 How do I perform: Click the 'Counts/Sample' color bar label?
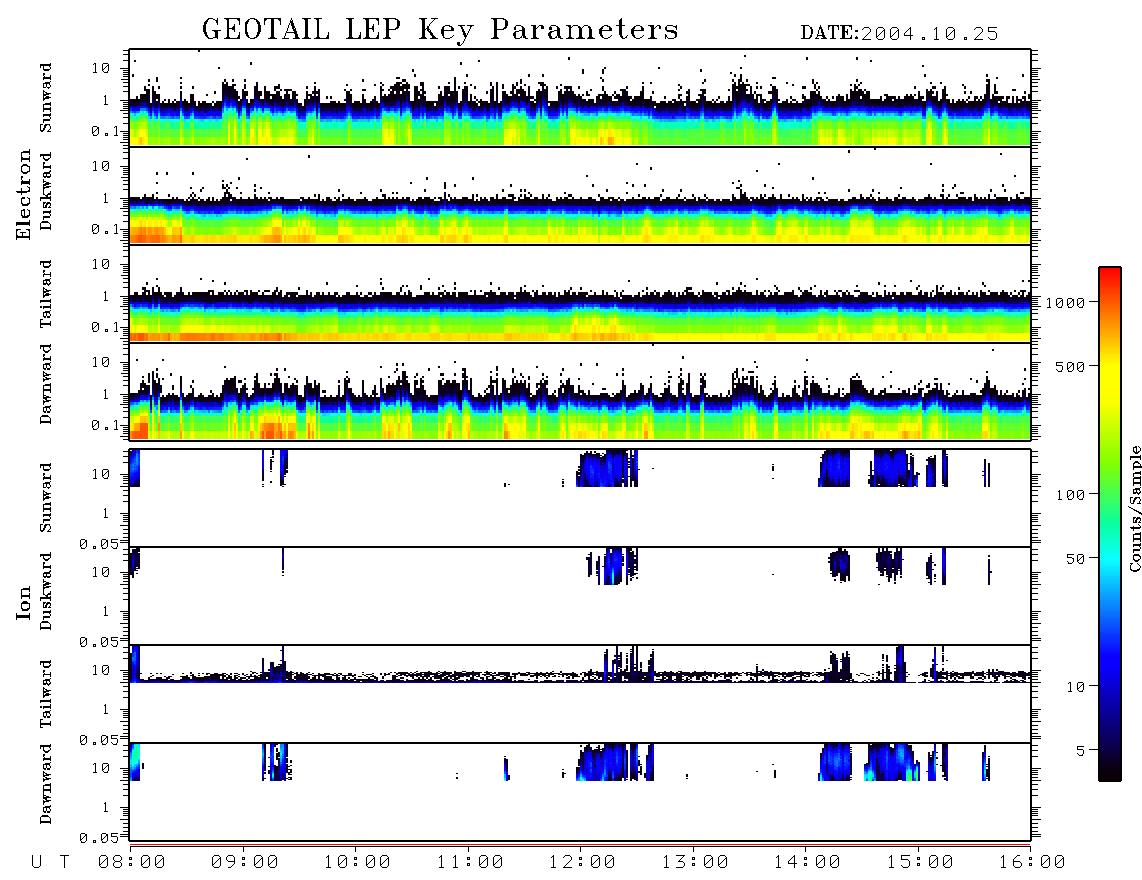pos(1135,508)
